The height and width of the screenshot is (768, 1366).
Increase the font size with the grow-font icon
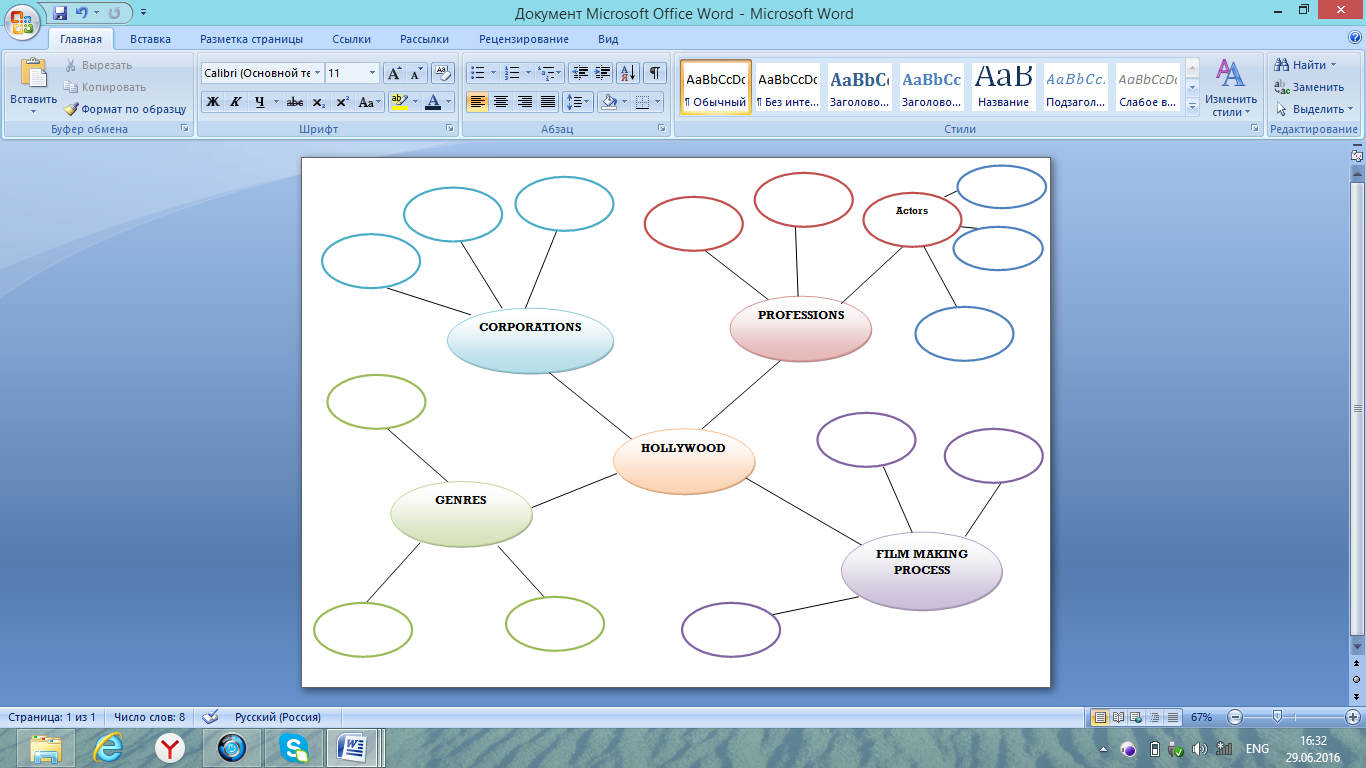coord(394,73)
